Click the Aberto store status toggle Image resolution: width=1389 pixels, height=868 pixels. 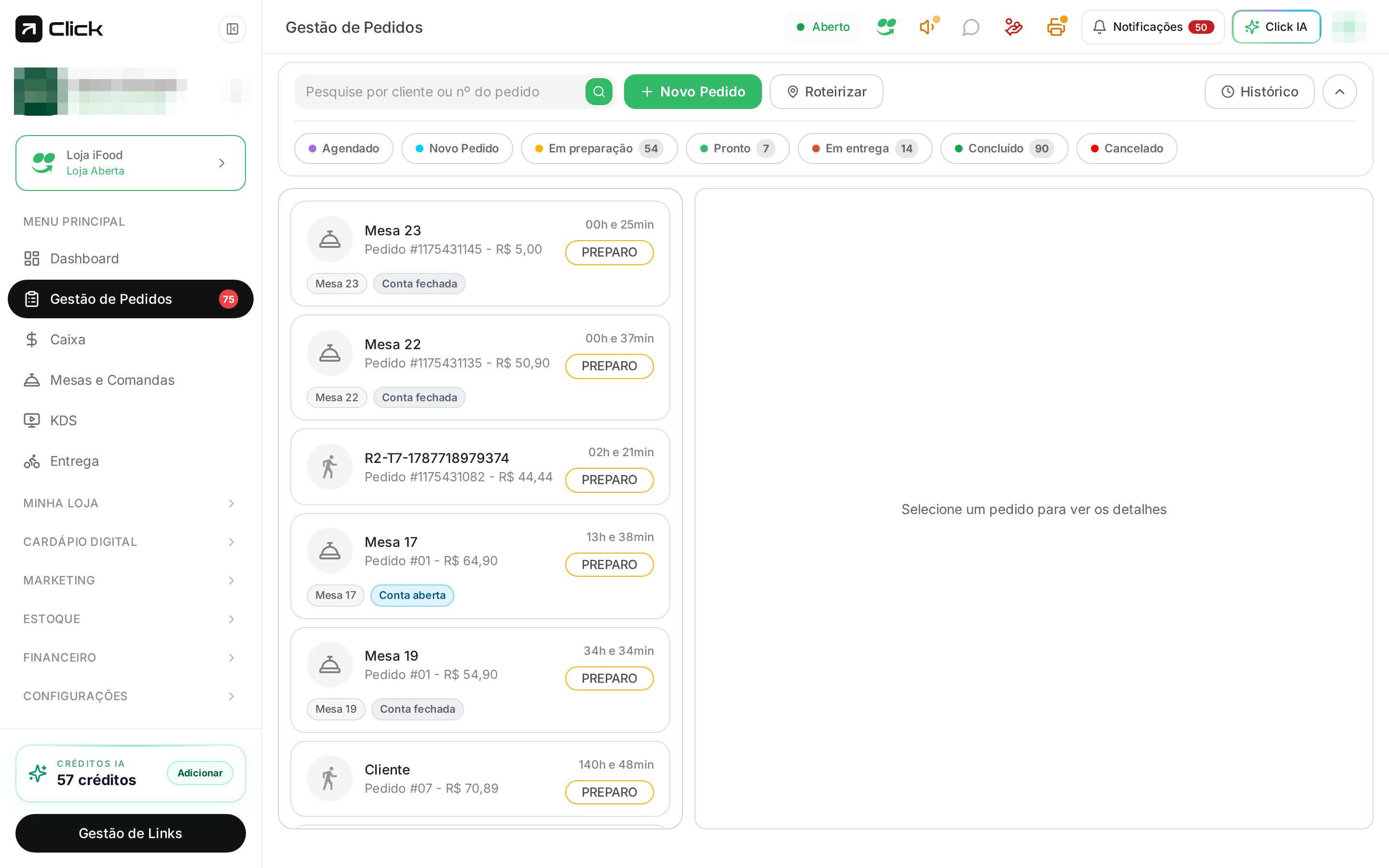(x=823, y=27)
